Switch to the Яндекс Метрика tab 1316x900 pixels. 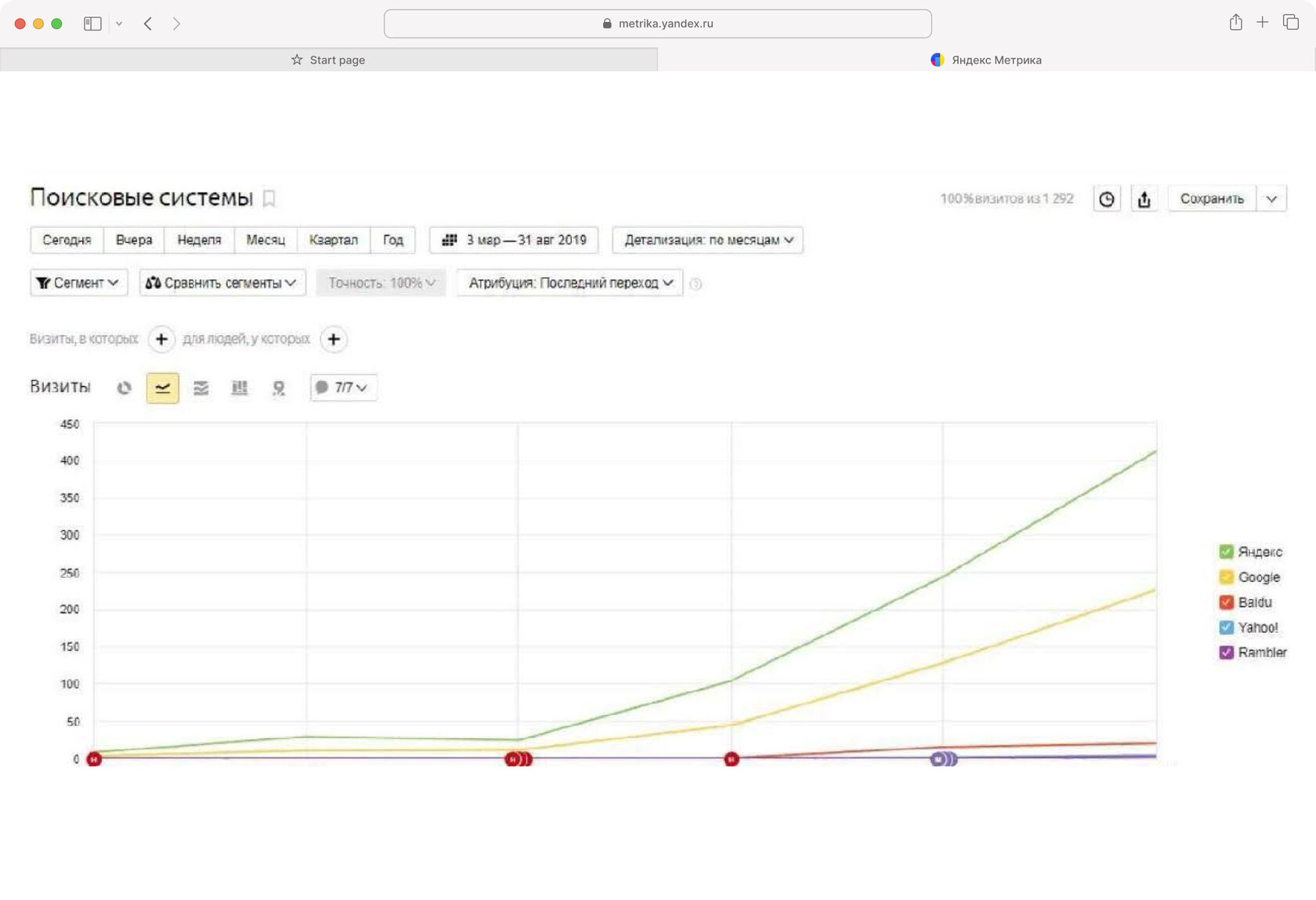tap(986, 60)
